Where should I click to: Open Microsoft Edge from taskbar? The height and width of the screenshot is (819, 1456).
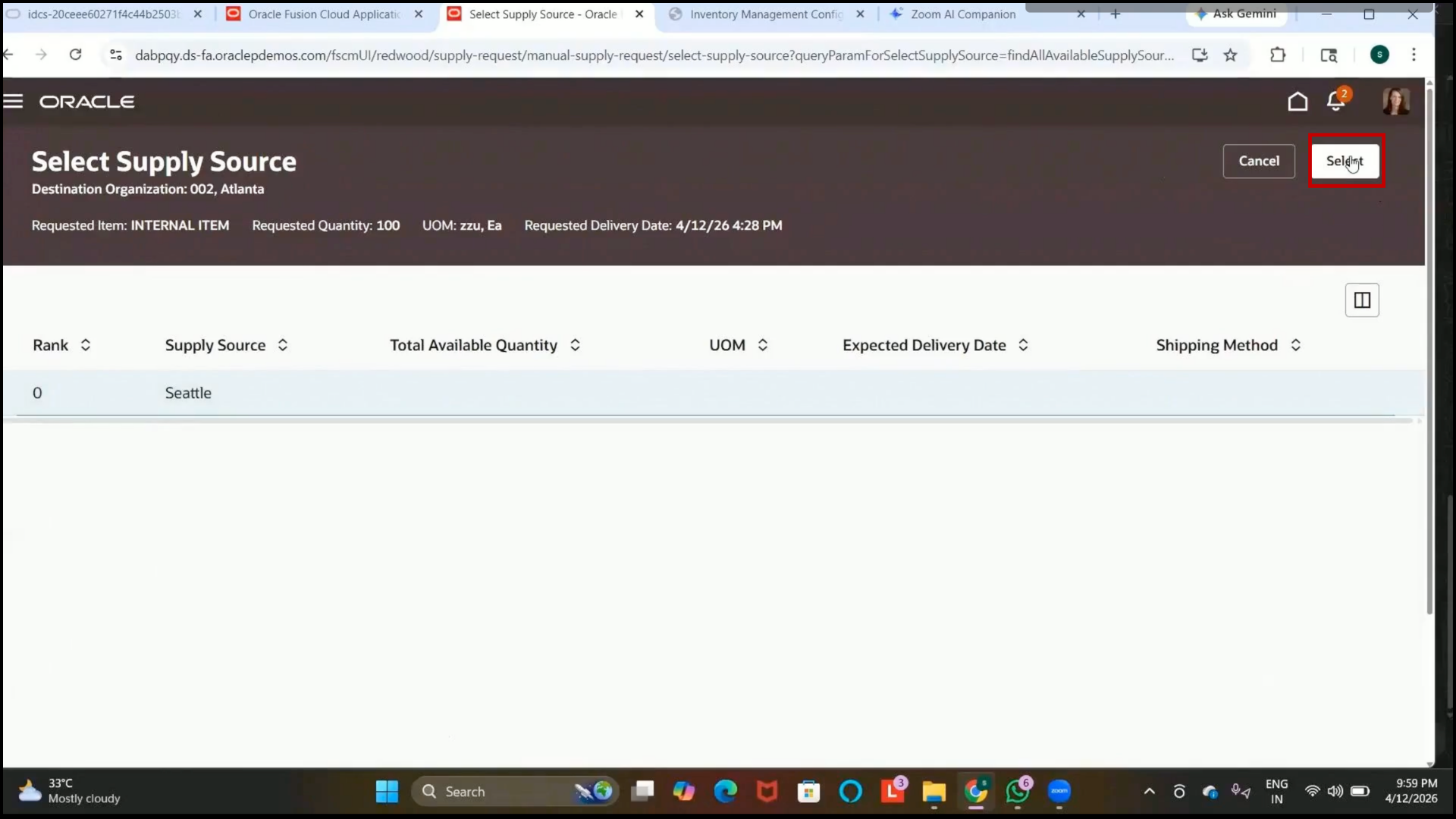725,792
